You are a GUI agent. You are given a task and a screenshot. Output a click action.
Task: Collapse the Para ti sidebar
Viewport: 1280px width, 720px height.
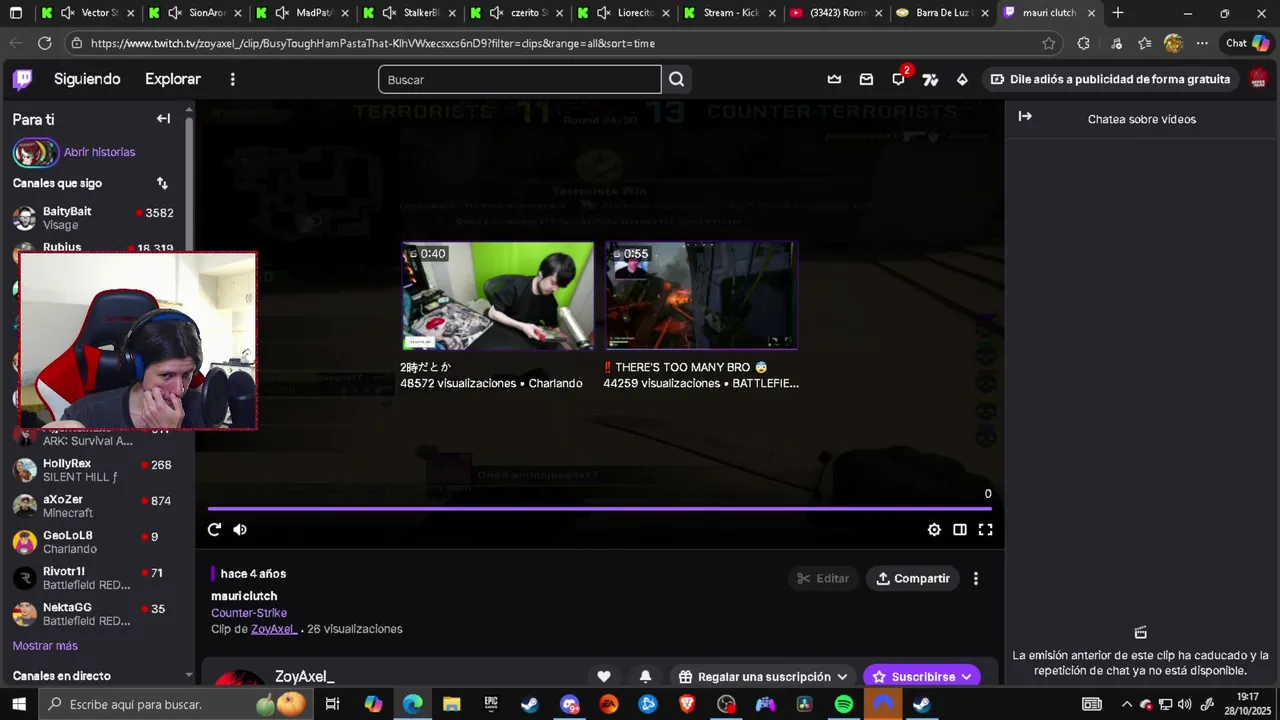(163, 119)
